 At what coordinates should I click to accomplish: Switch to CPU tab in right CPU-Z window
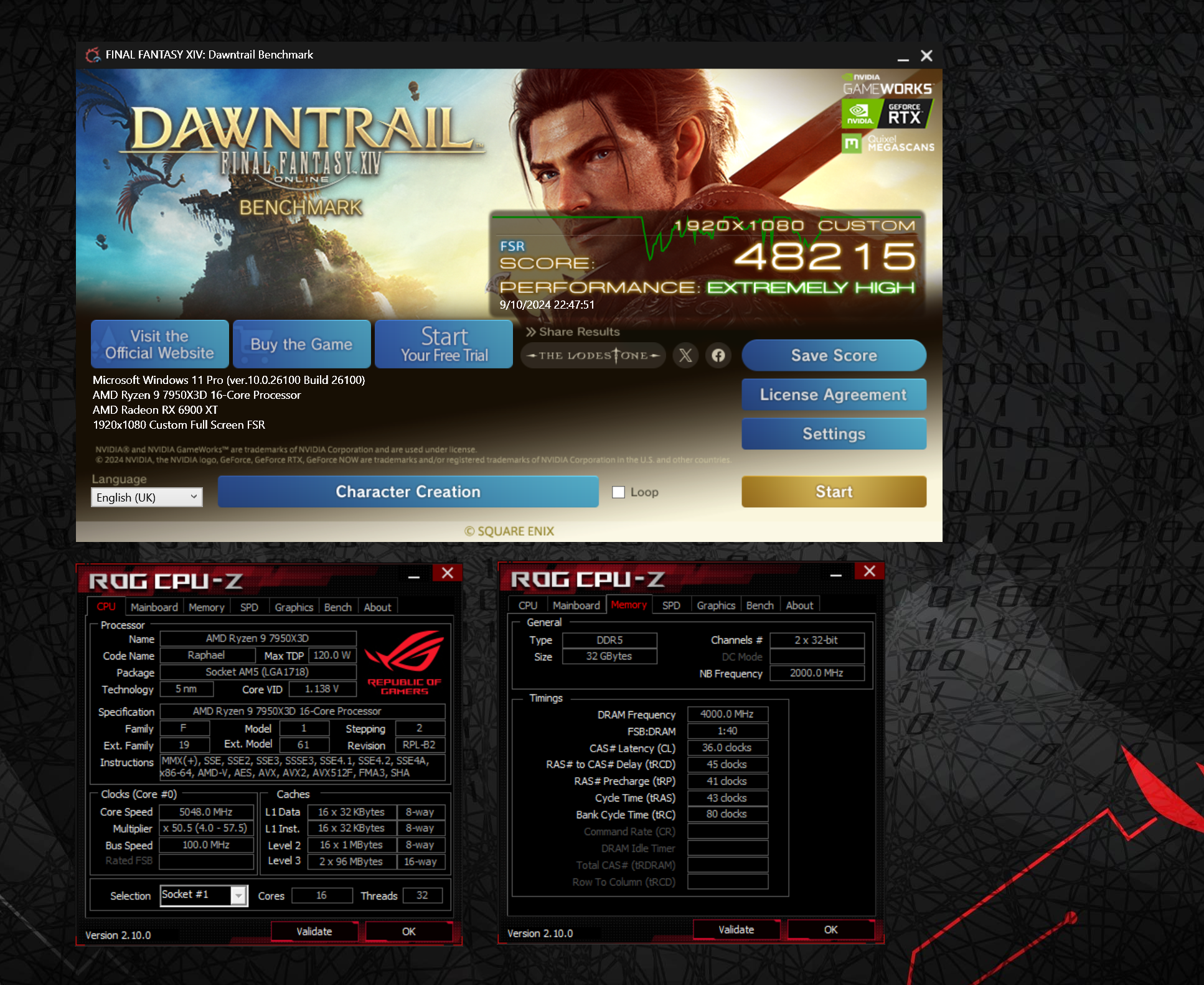point(528,605)
